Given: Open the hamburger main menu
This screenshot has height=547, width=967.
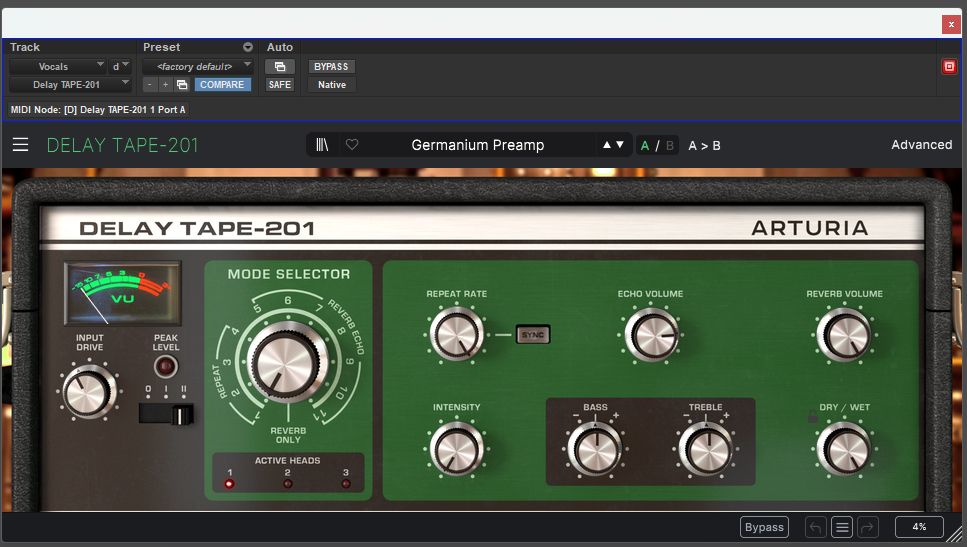Looking at the screenshot, I should (x=20, y=145).
